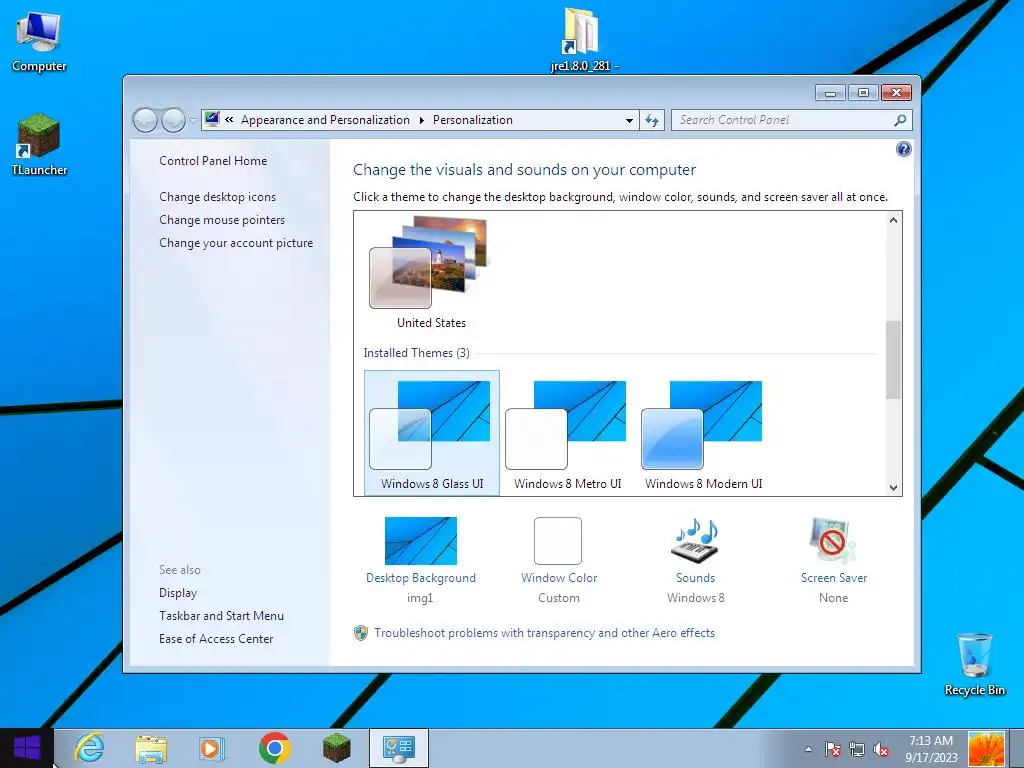Close the Personalization window

pos(896,93)
